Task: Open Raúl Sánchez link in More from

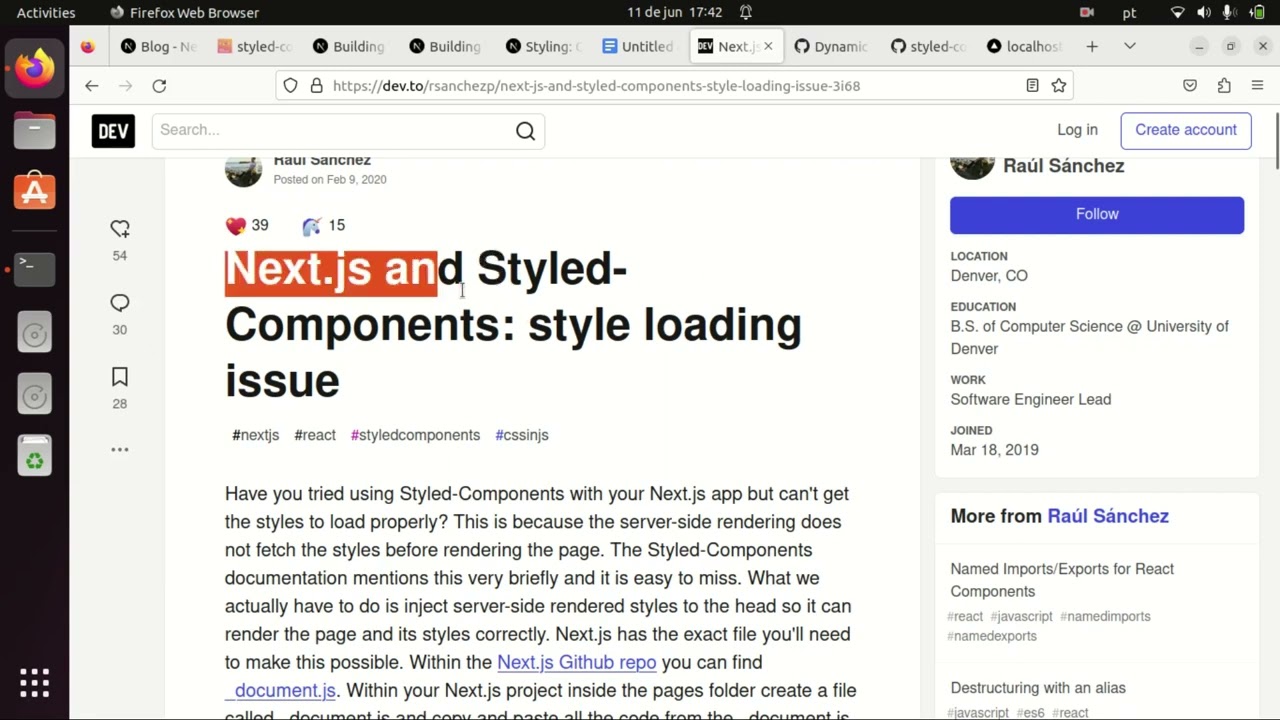Action: click(x=1108, y=516)
